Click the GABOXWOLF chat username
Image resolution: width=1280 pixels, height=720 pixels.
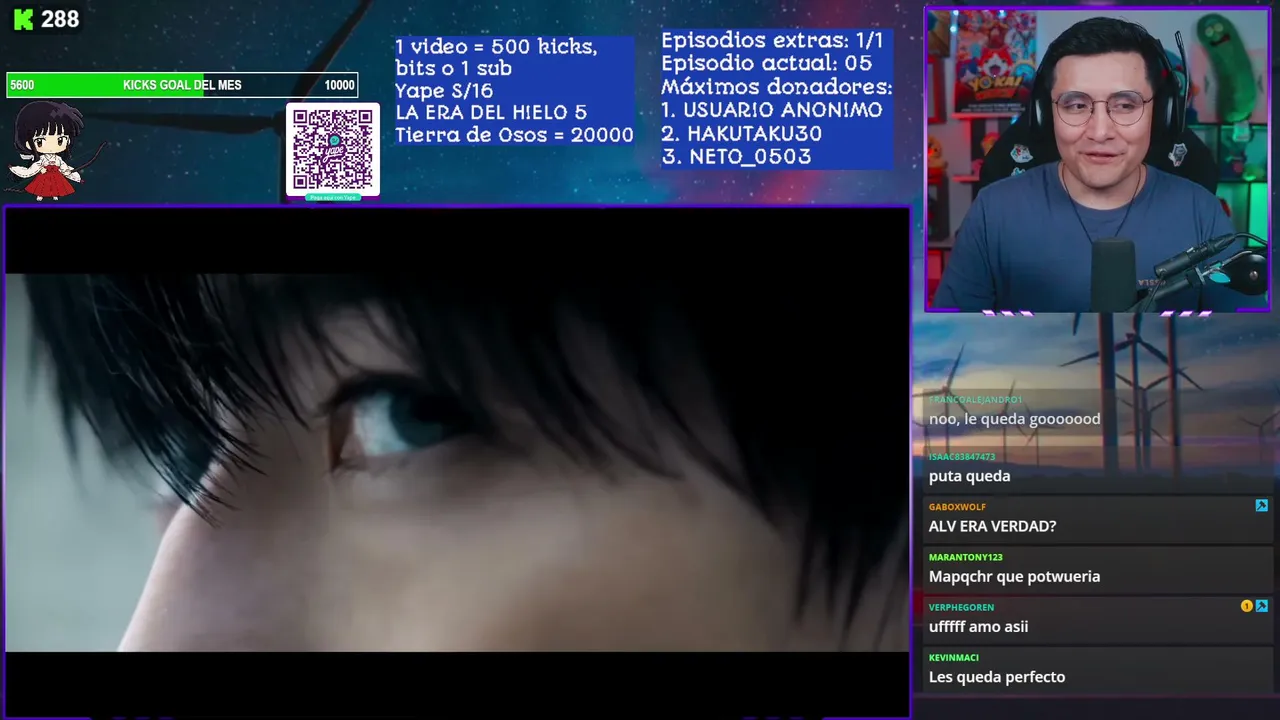(x=957, y=507)
